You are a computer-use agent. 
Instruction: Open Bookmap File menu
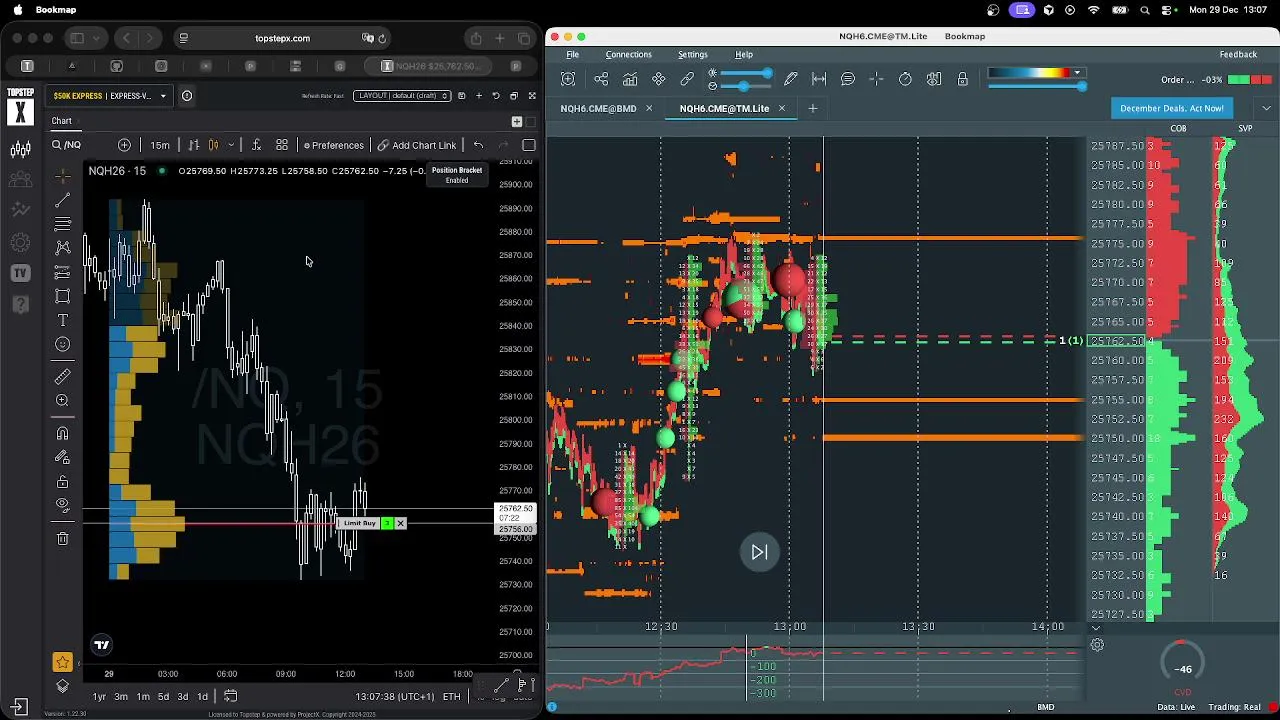[x=572, y=55]
